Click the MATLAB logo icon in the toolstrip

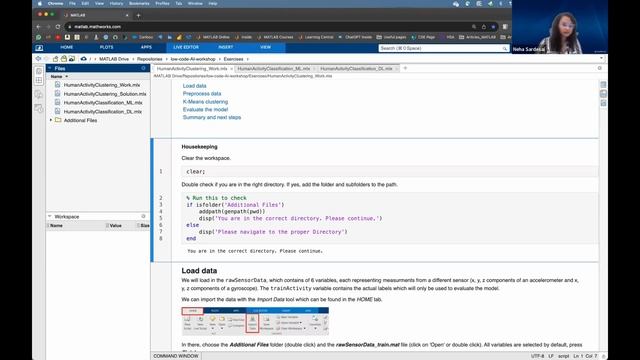click(39, 48)
